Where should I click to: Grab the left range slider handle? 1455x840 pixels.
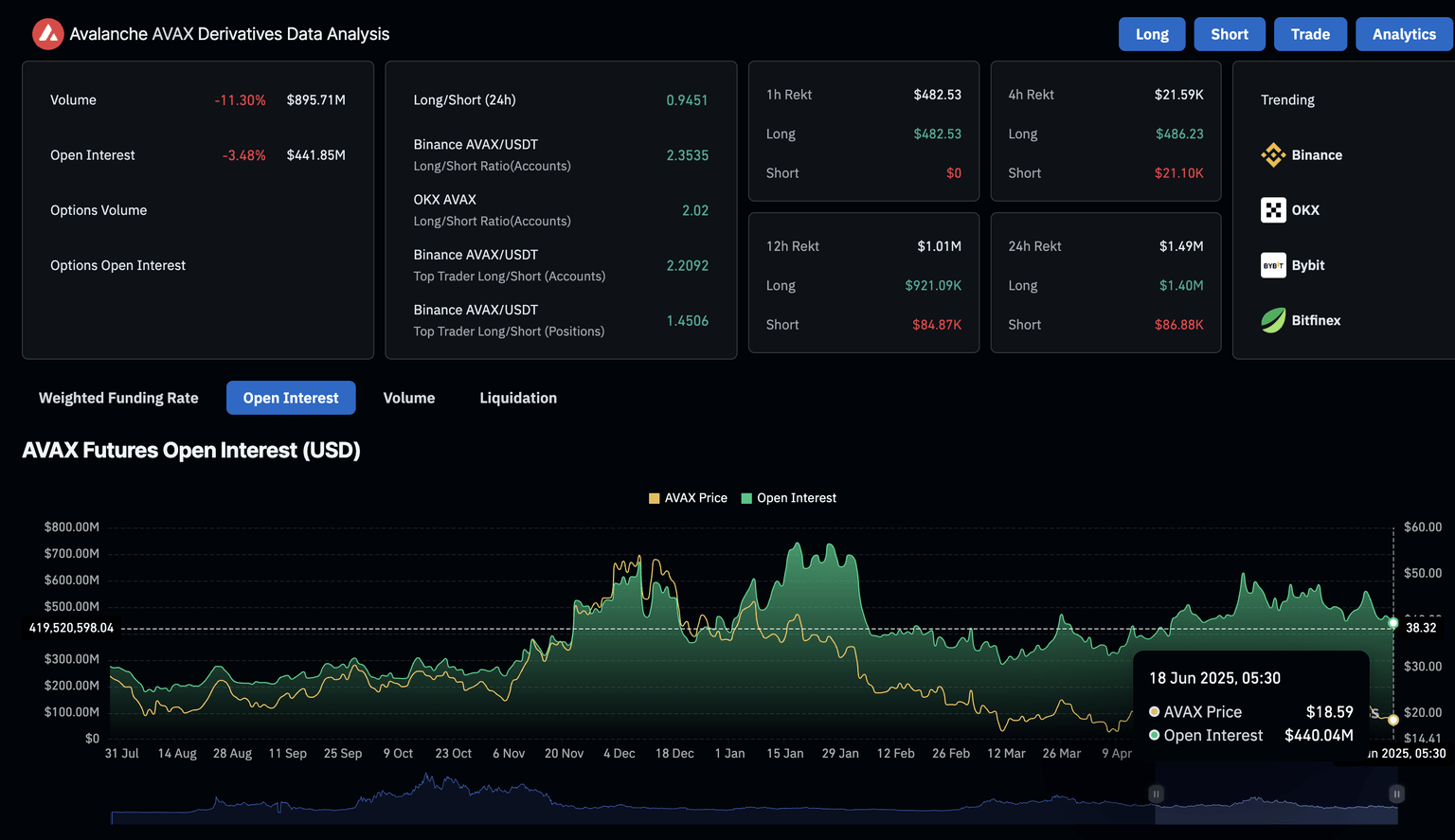point(1156,794)
